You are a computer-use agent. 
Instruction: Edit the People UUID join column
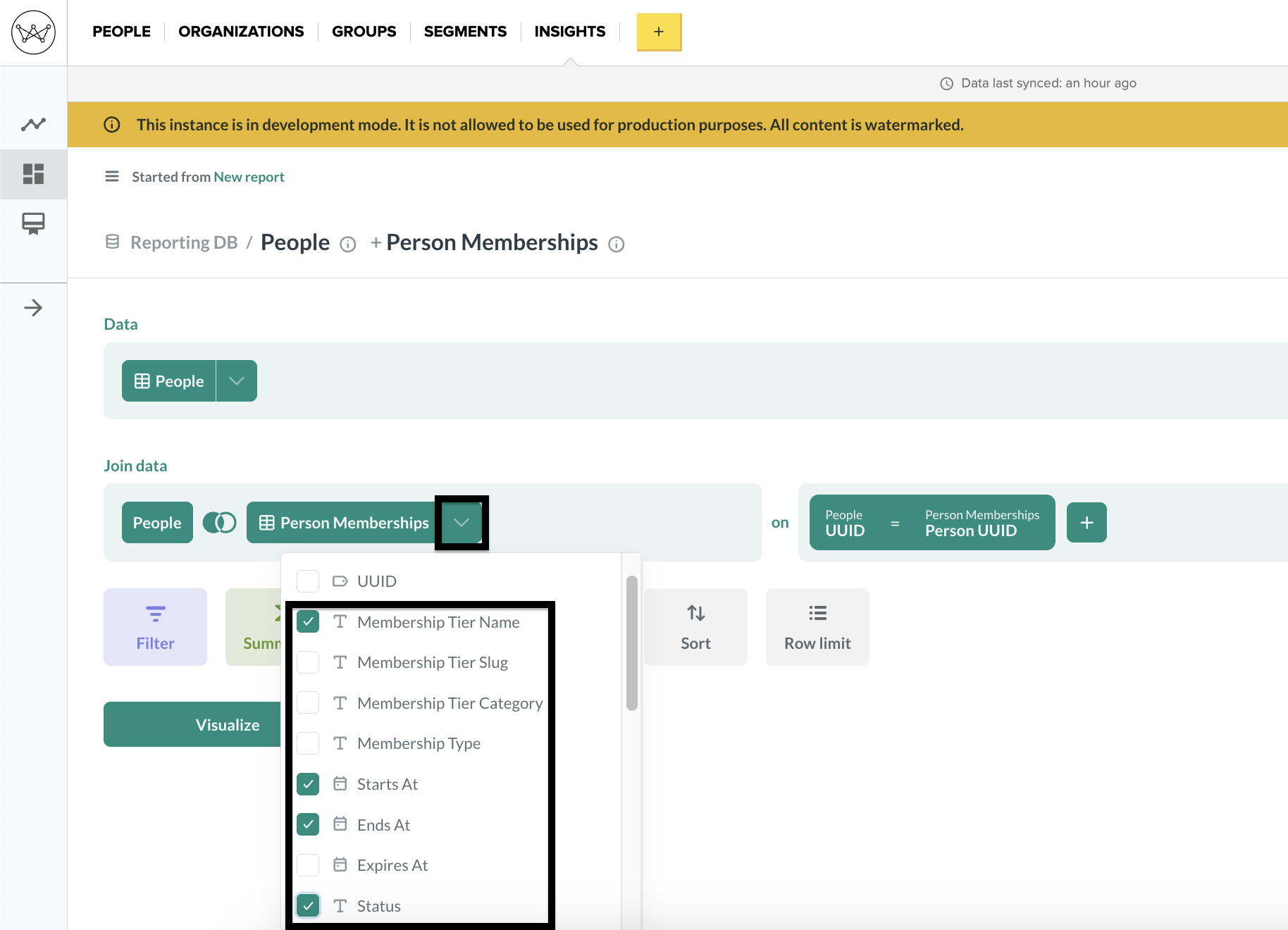click(x=845, y=523)
